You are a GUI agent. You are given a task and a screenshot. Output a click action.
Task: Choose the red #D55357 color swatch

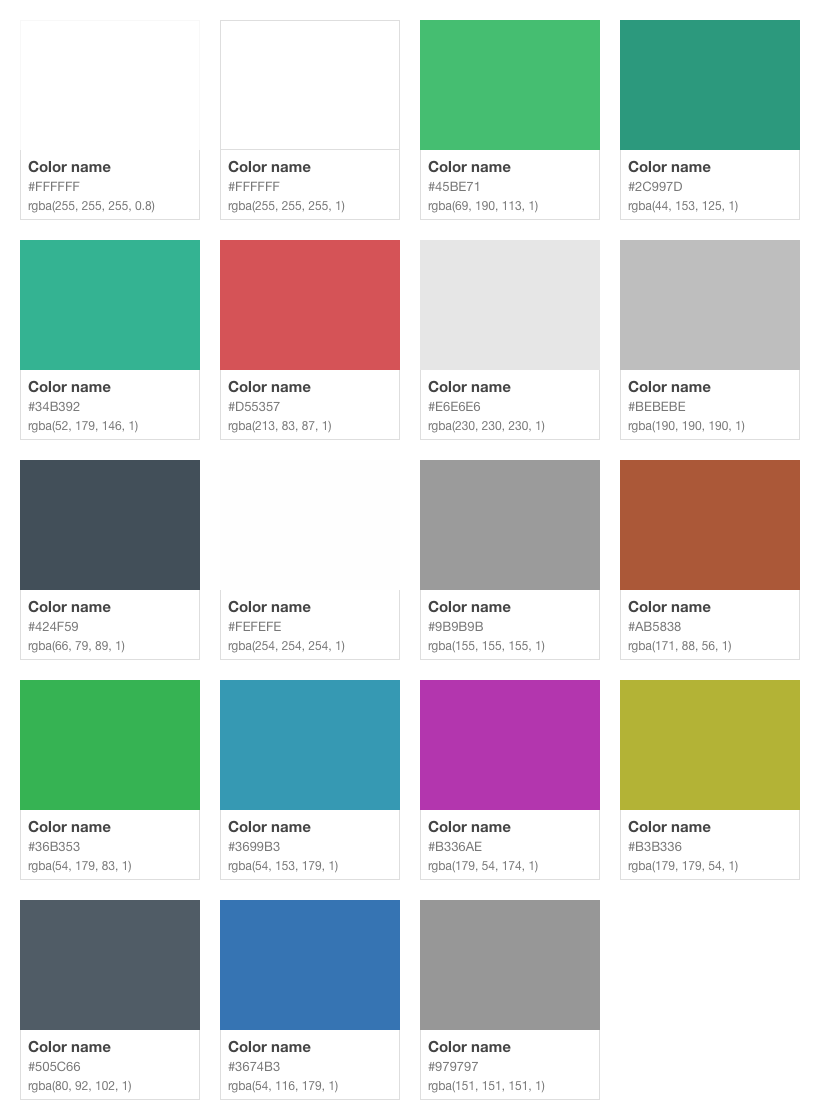tap(310, 305)
